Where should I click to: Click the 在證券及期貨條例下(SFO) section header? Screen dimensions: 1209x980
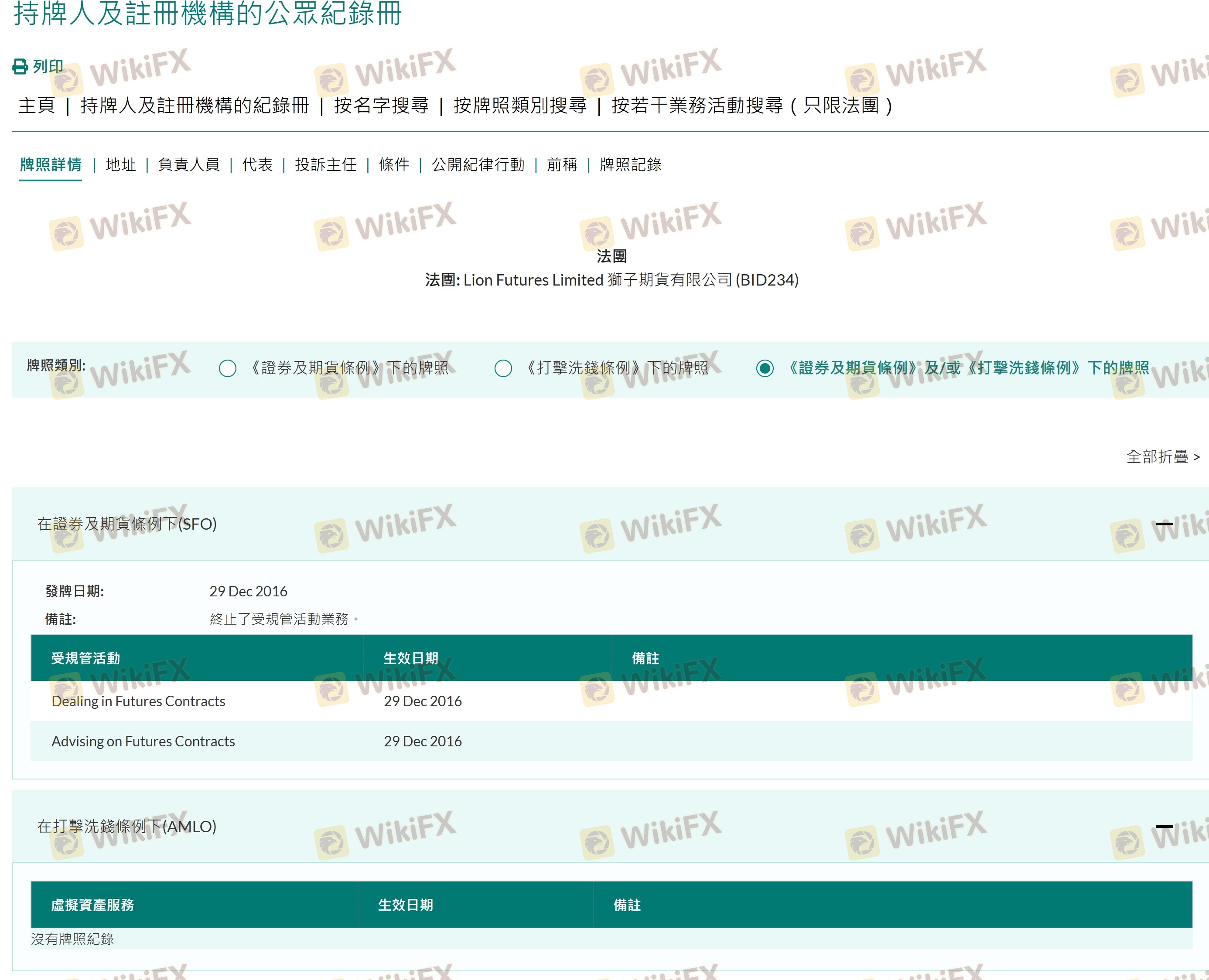click(x=127, y=524)
